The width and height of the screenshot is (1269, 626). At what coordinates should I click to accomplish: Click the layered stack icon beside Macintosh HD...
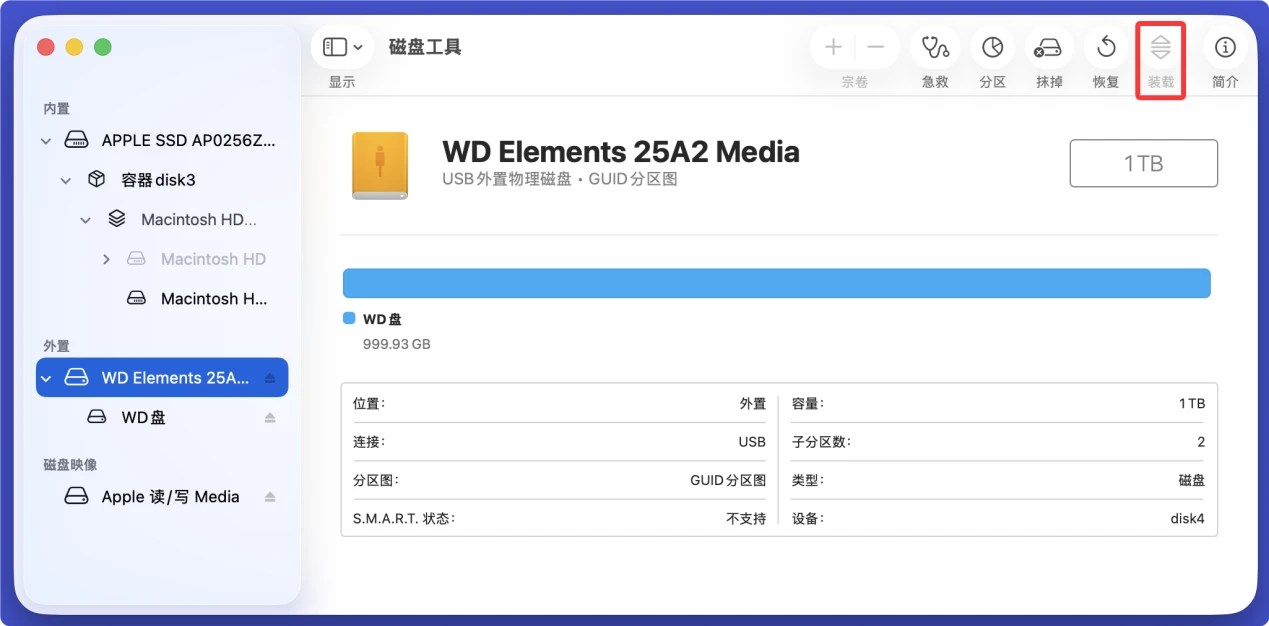point(117,219)
